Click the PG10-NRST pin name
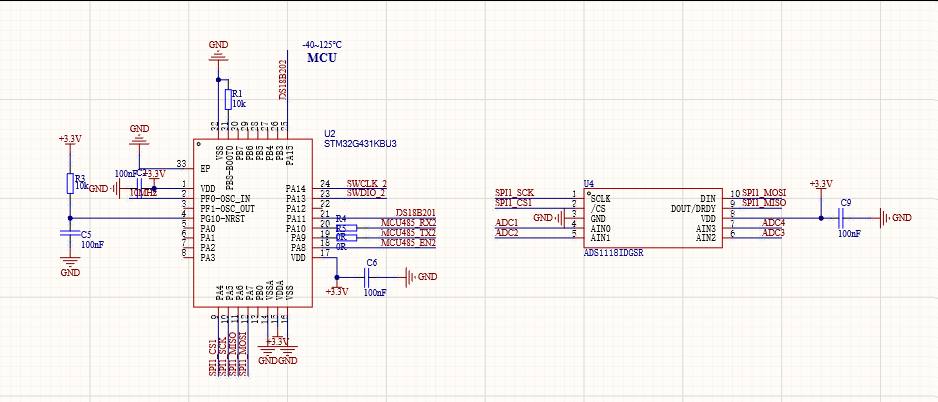This screenshot has width=938, height=402. pyautogui.click(x=225, y=218)
